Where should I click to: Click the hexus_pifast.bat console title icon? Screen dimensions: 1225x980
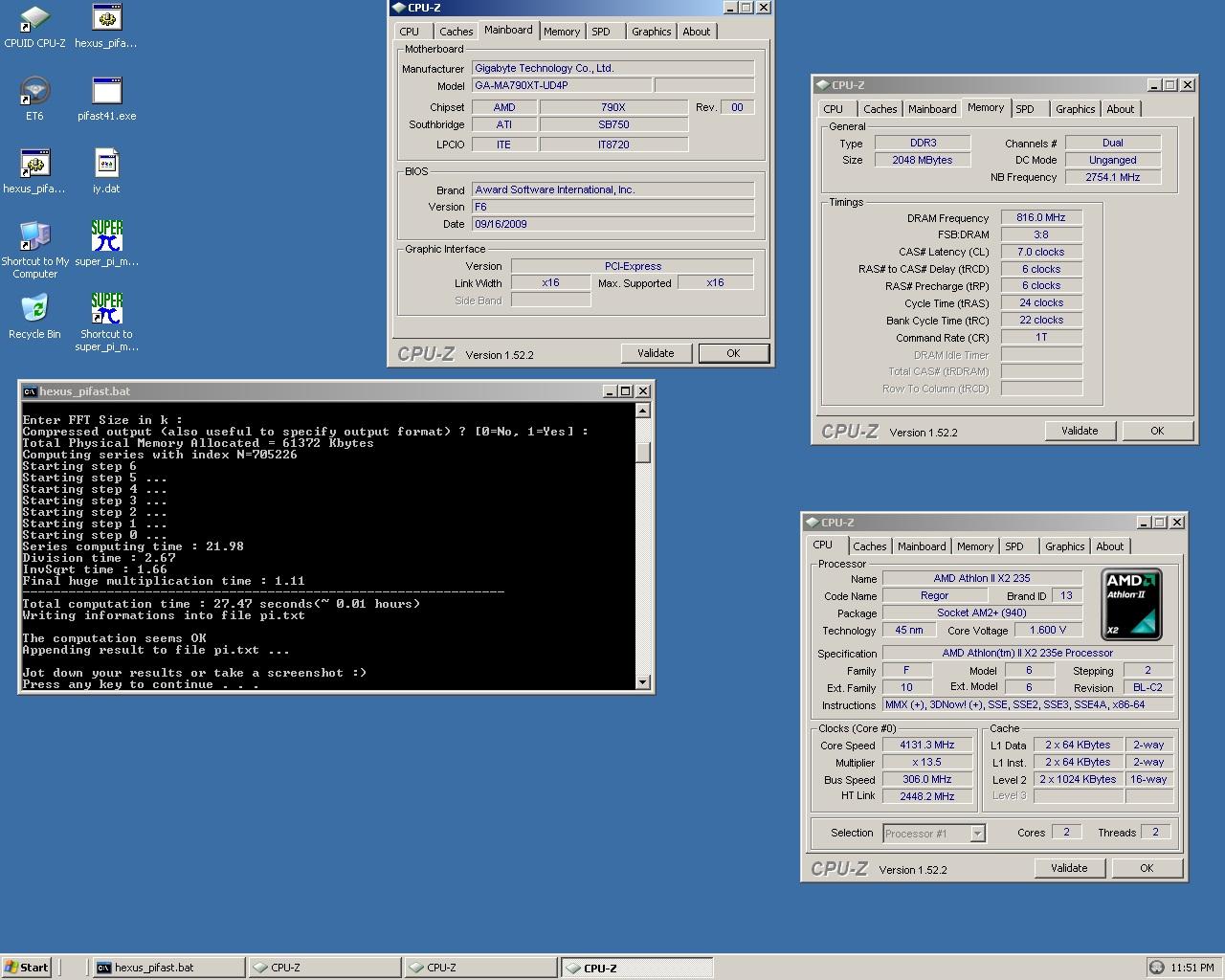pos(30,390)
